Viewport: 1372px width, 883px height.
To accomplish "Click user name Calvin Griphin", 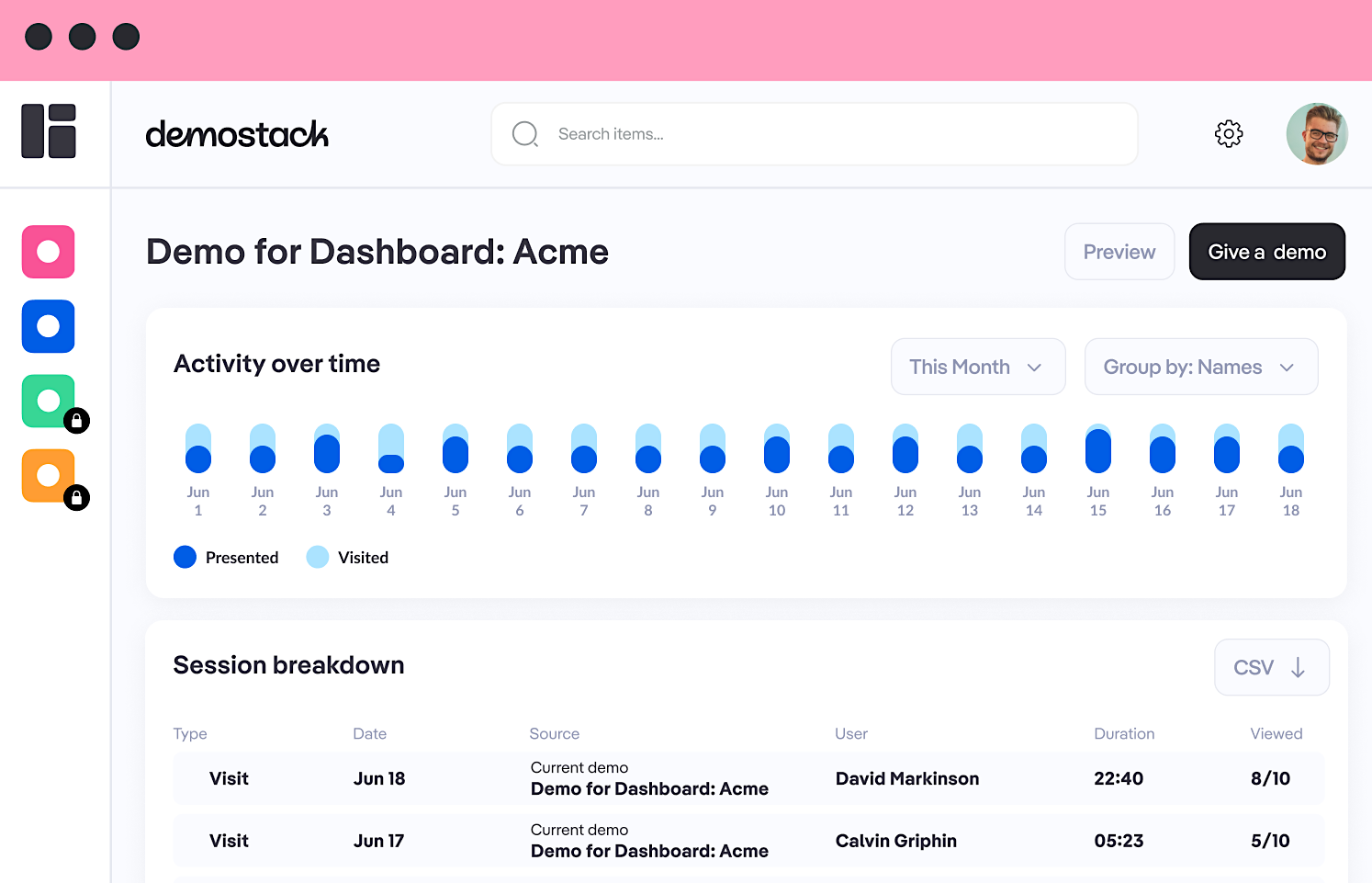I will point(896,841).
